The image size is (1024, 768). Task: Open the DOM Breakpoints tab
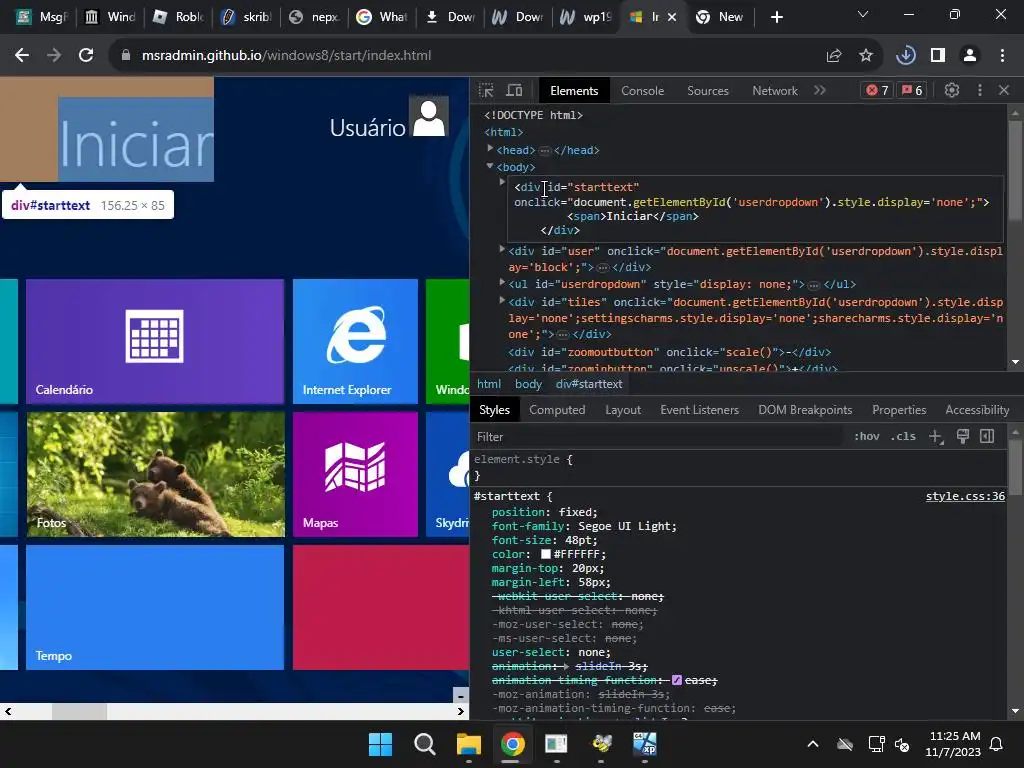pos(805,409)
